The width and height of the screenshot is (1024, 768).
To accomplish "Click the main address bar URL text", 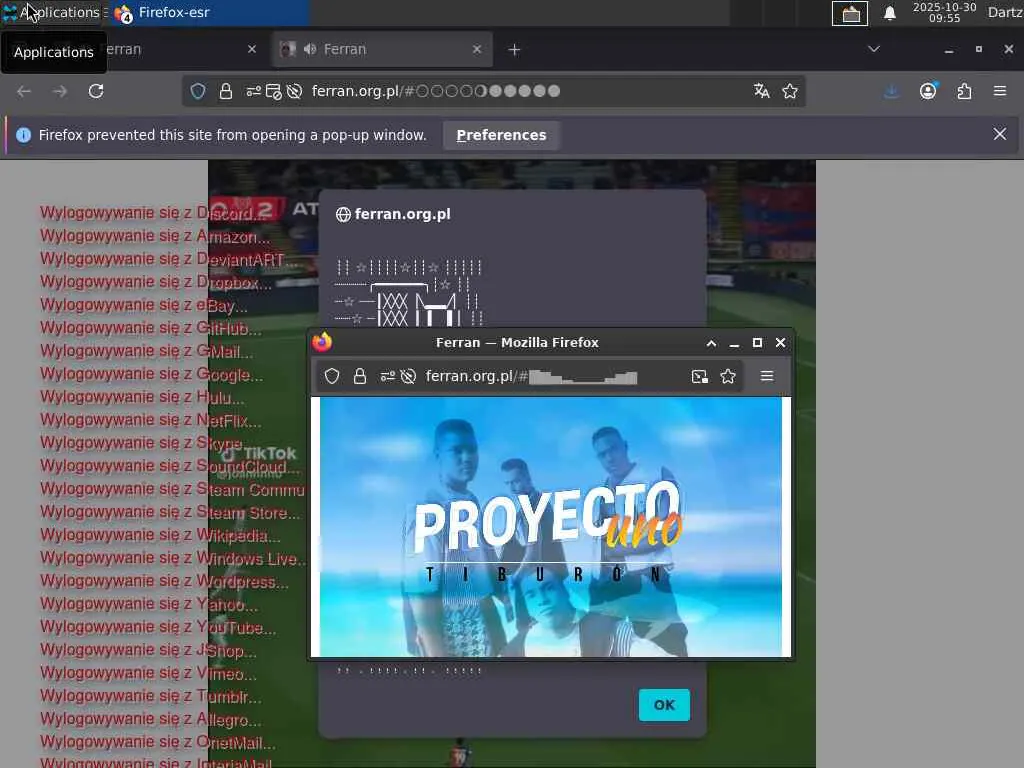I will 436,91.
